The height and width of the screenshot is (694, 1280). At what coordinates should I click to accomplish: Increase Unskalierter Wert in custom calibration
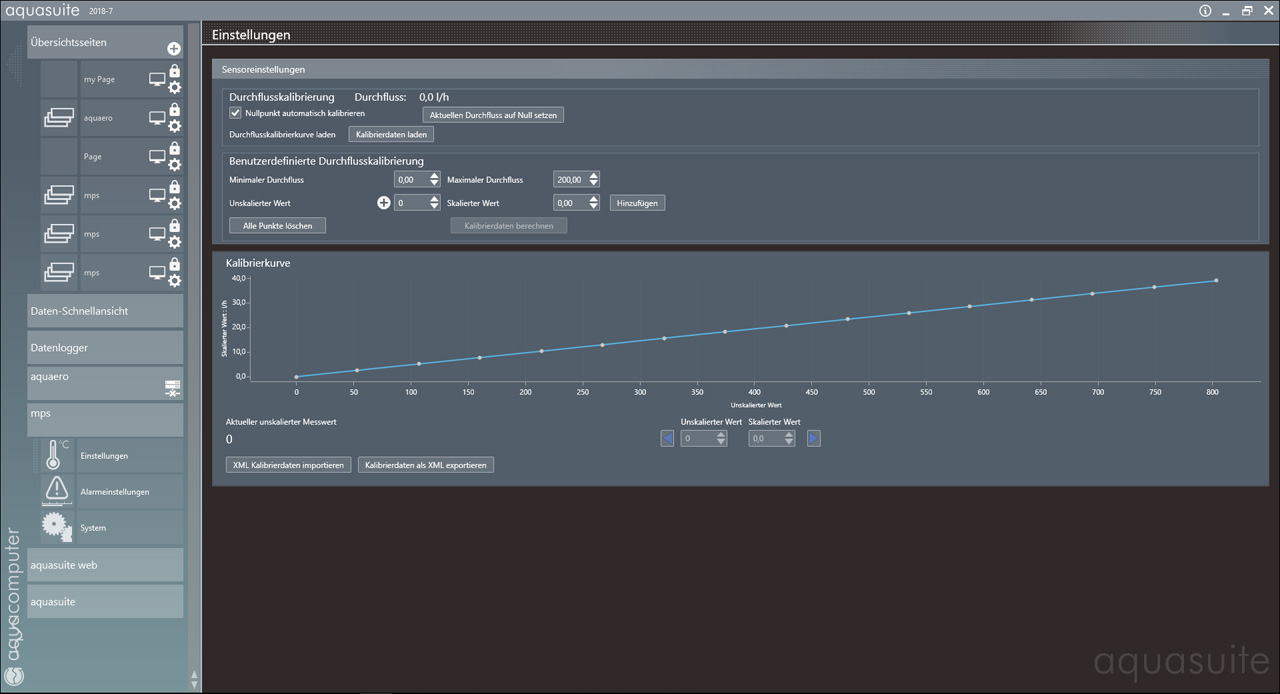434,199
